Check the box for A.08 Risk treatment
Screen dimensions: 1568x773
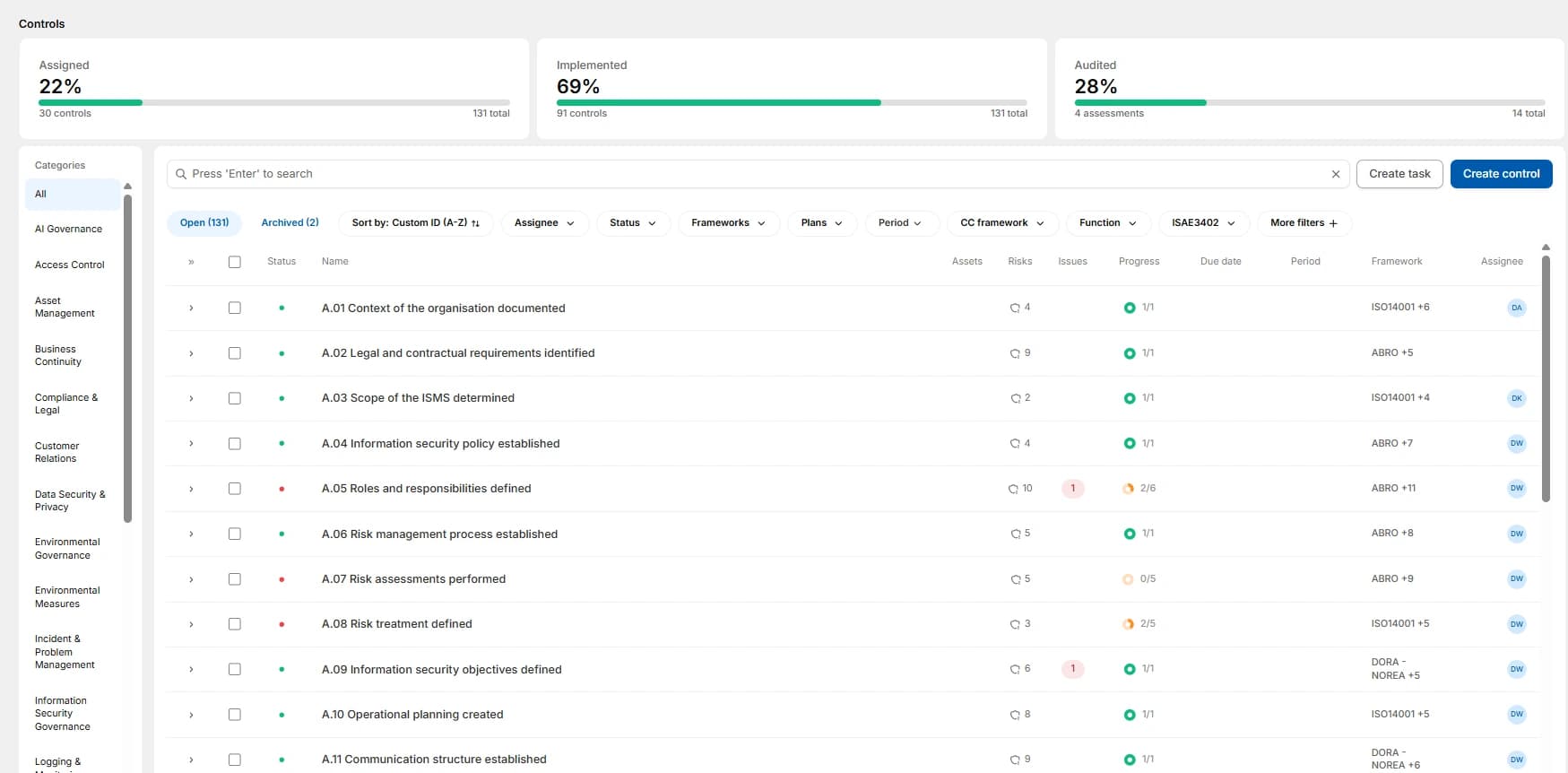pos(235,624)
